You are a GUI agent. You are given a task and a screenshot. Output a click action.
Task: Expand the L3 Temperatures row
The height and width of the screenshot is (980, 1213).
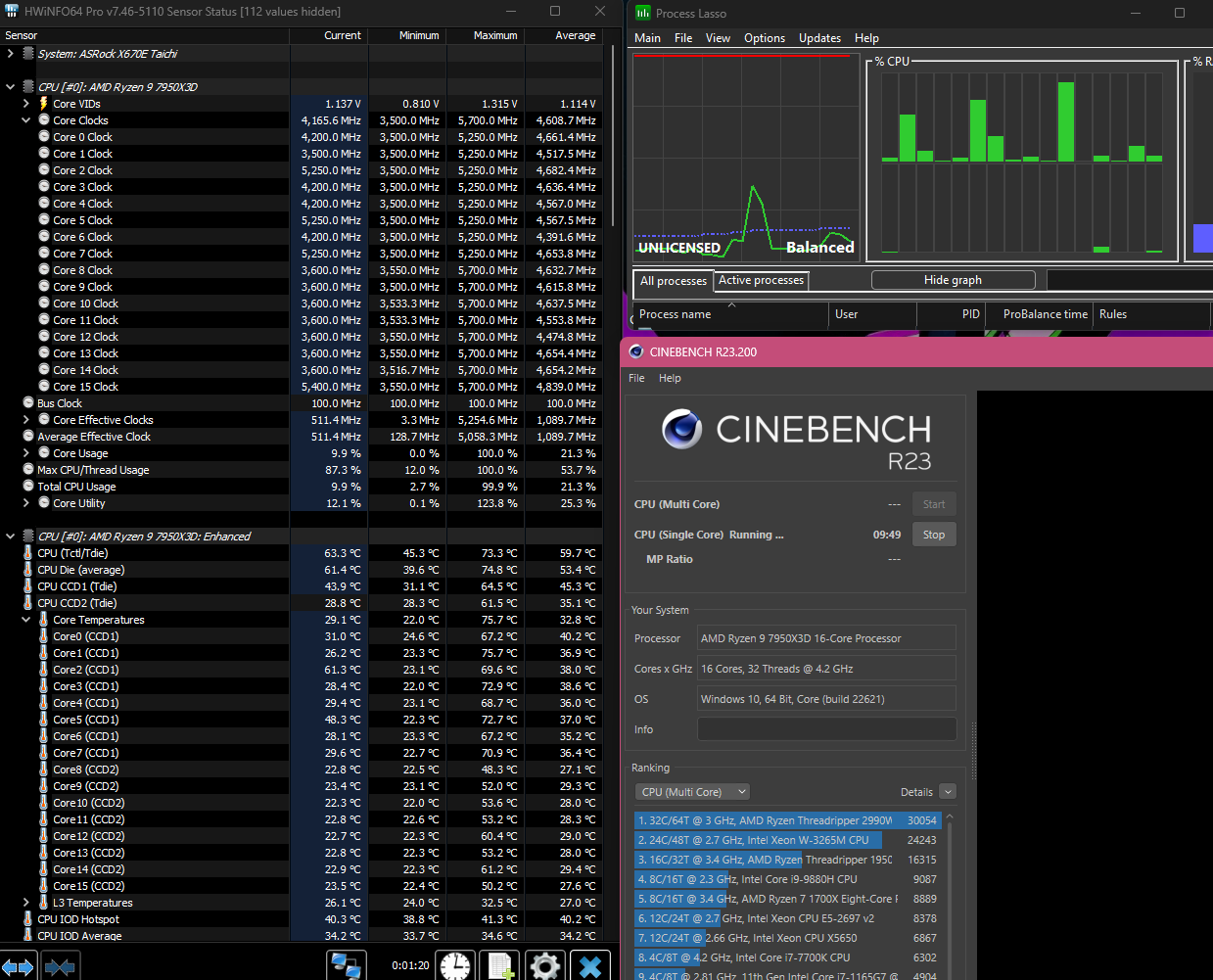[26, 902]
